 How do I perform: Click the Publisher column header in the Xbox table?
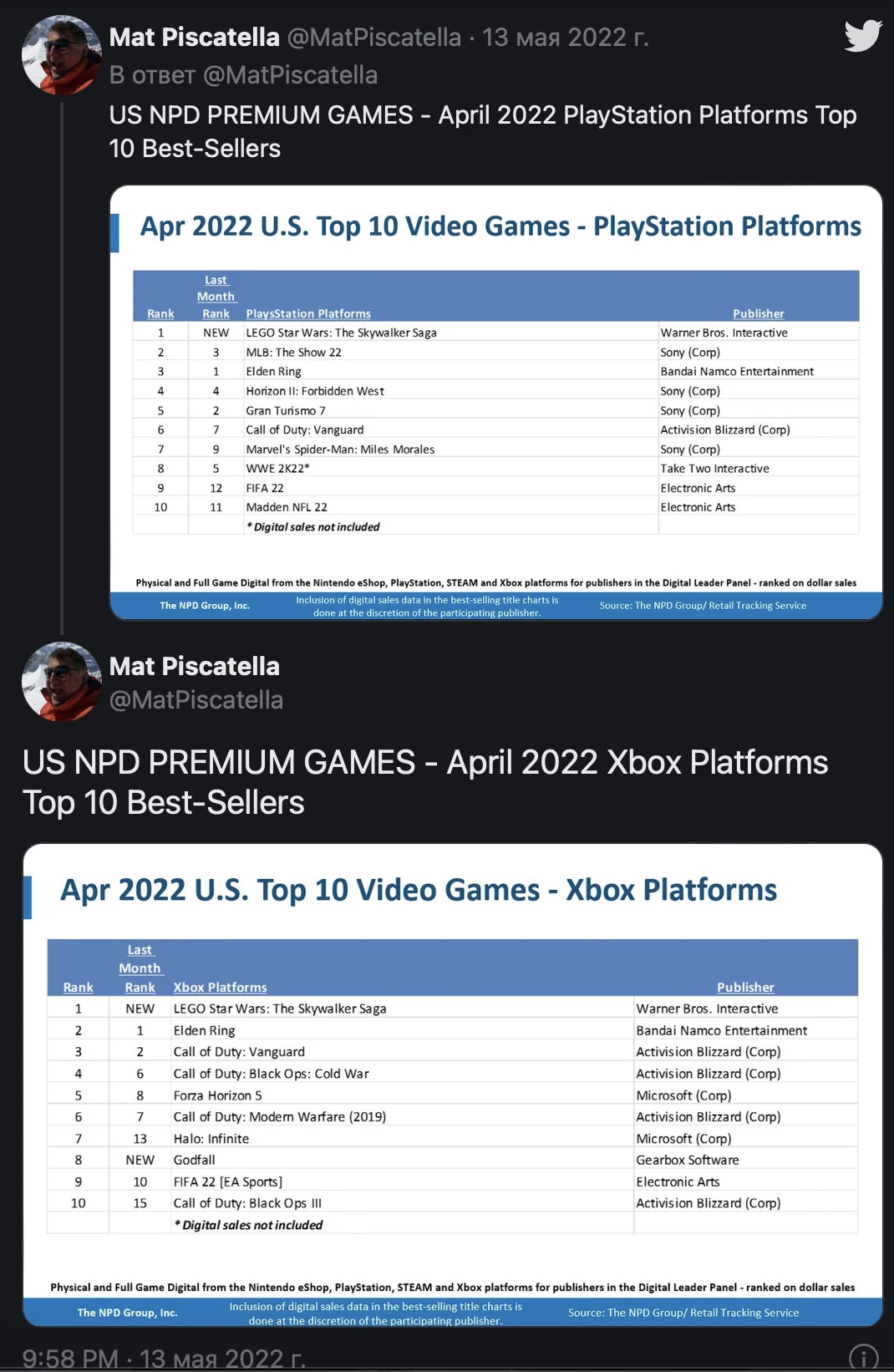coord(745,987)
